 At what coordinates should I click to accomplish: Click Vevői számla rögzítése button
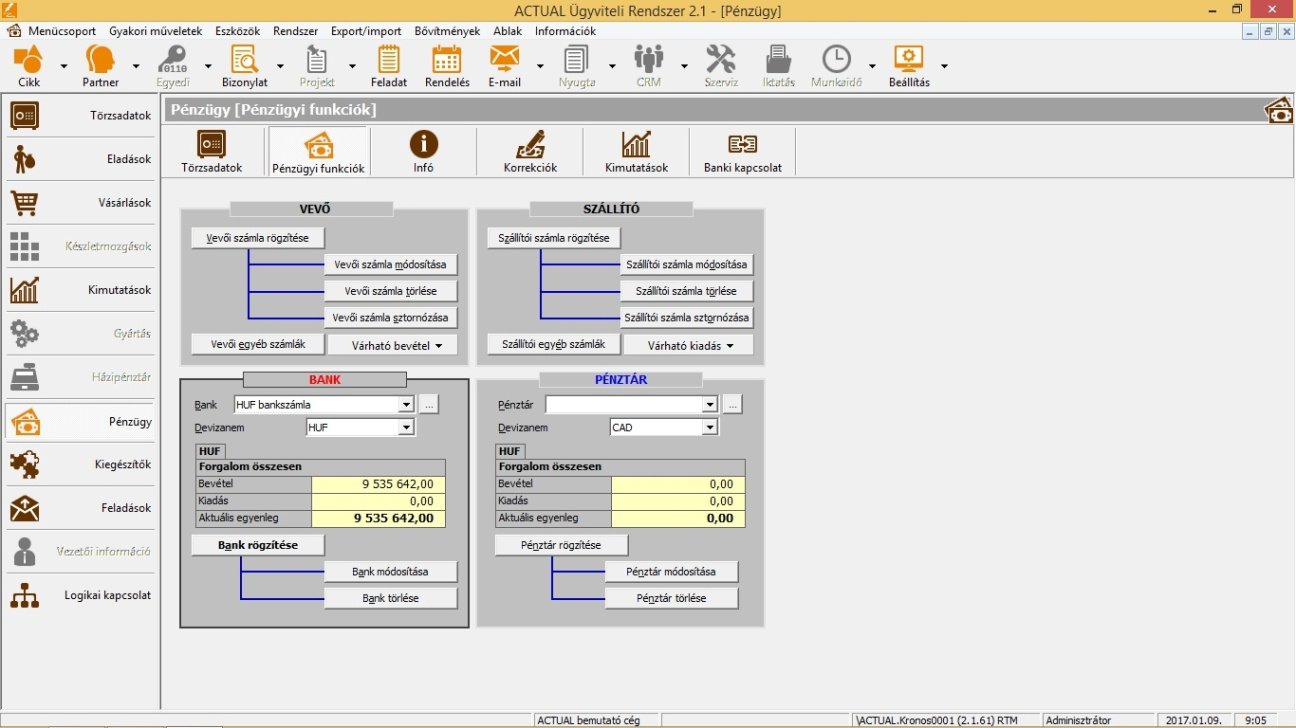pos(257,238)
